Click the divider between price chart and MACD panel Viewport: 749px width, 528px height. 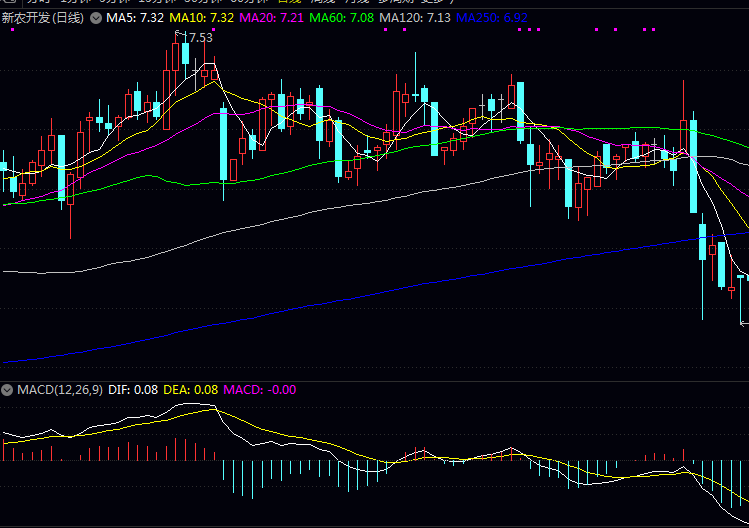[x=374, y=381]
